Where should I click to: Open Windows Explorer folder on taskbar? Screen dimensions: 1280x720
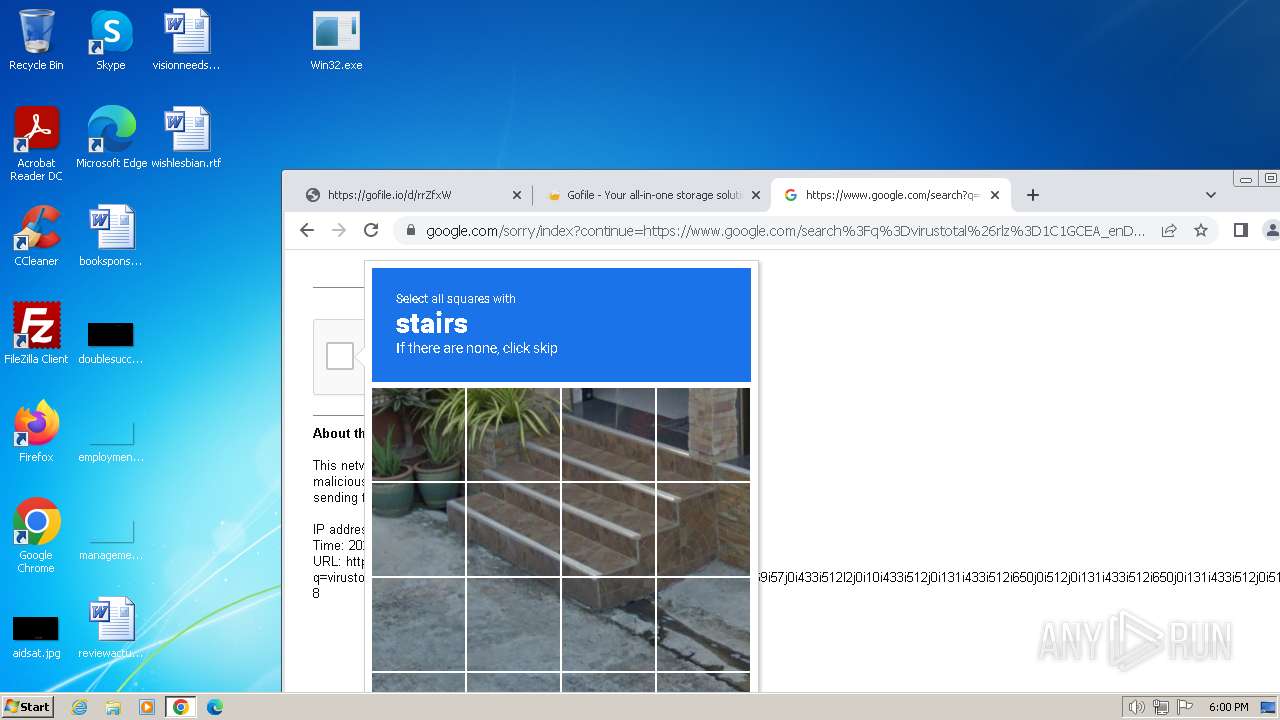[x=113, y=707]
